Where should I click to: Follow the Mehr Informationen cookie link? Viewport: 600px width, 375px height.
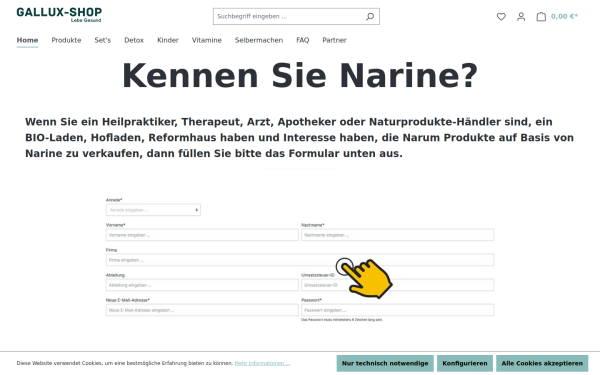pos(262,363)
